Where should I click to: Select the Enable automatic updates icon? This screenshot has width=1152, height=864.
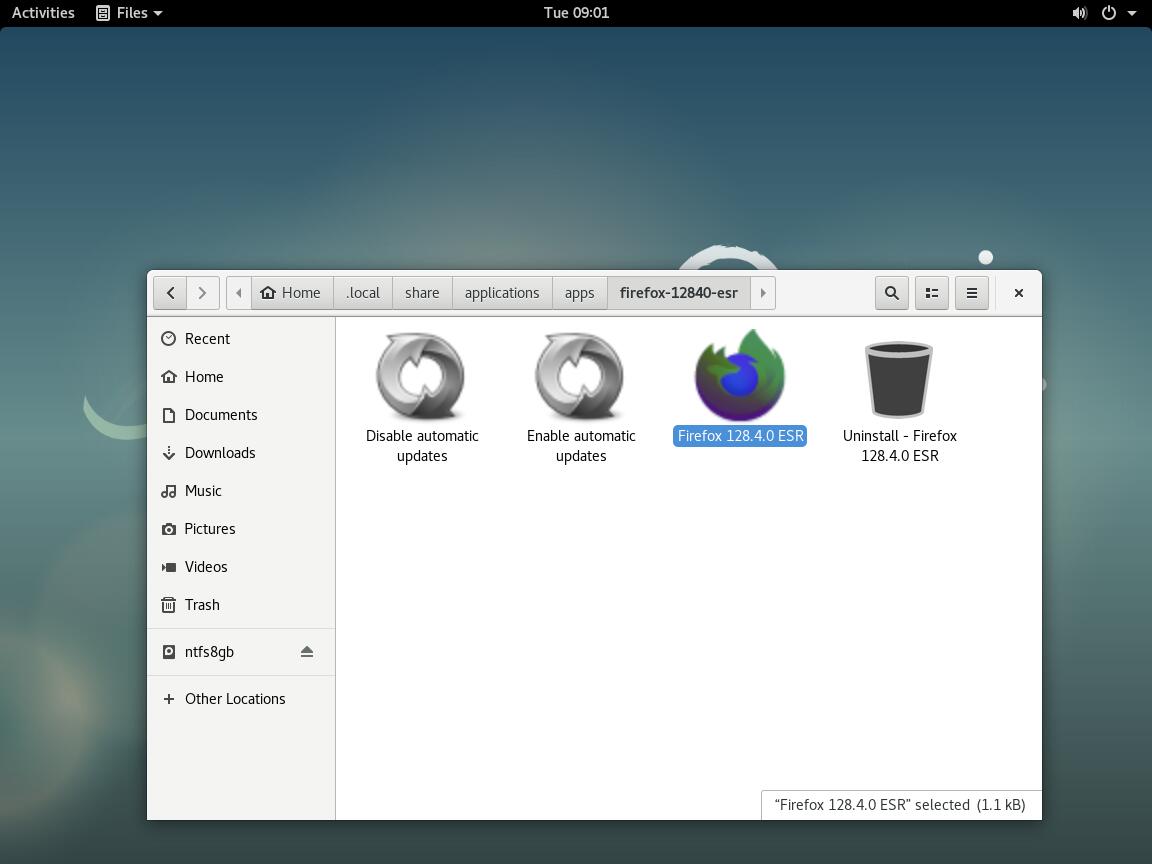(580, 375)
